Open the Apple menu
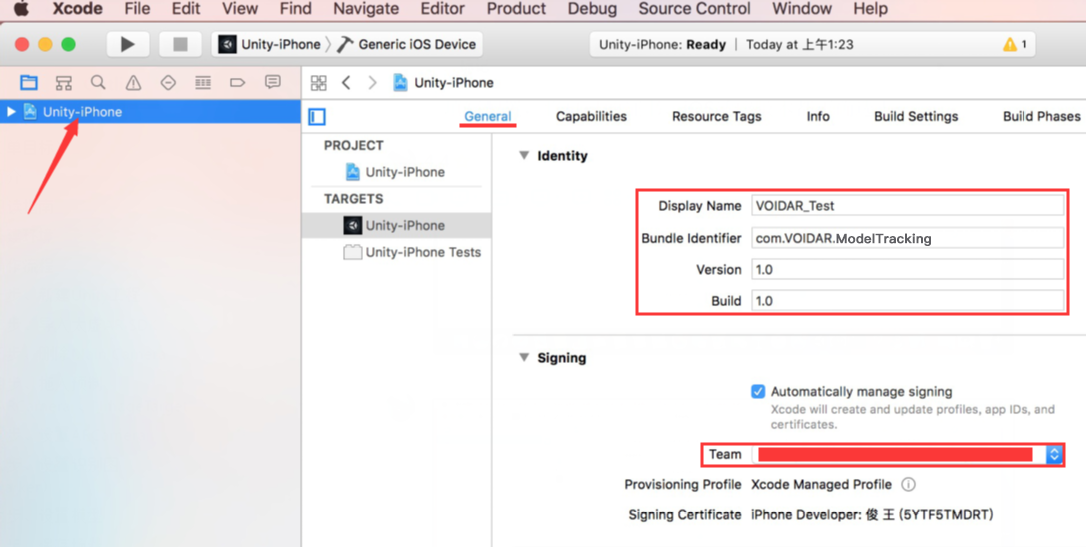This screenshot has height=547, width=1086. pyautogui.click(x=22, y=9)
